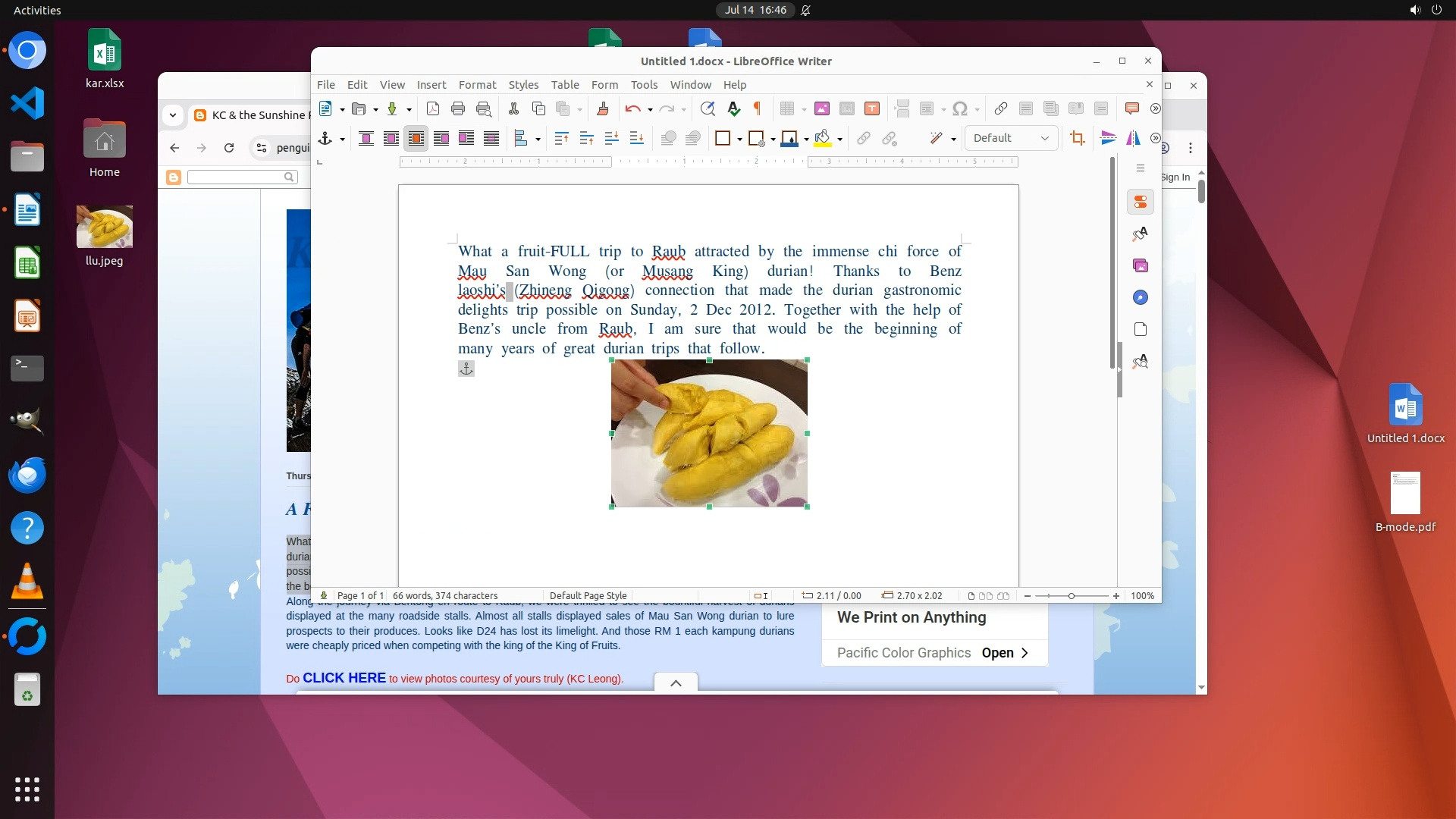Click the Insert Text Box icon
The width and height of the screenshot is (1456, 819).
tap(872, 108)
